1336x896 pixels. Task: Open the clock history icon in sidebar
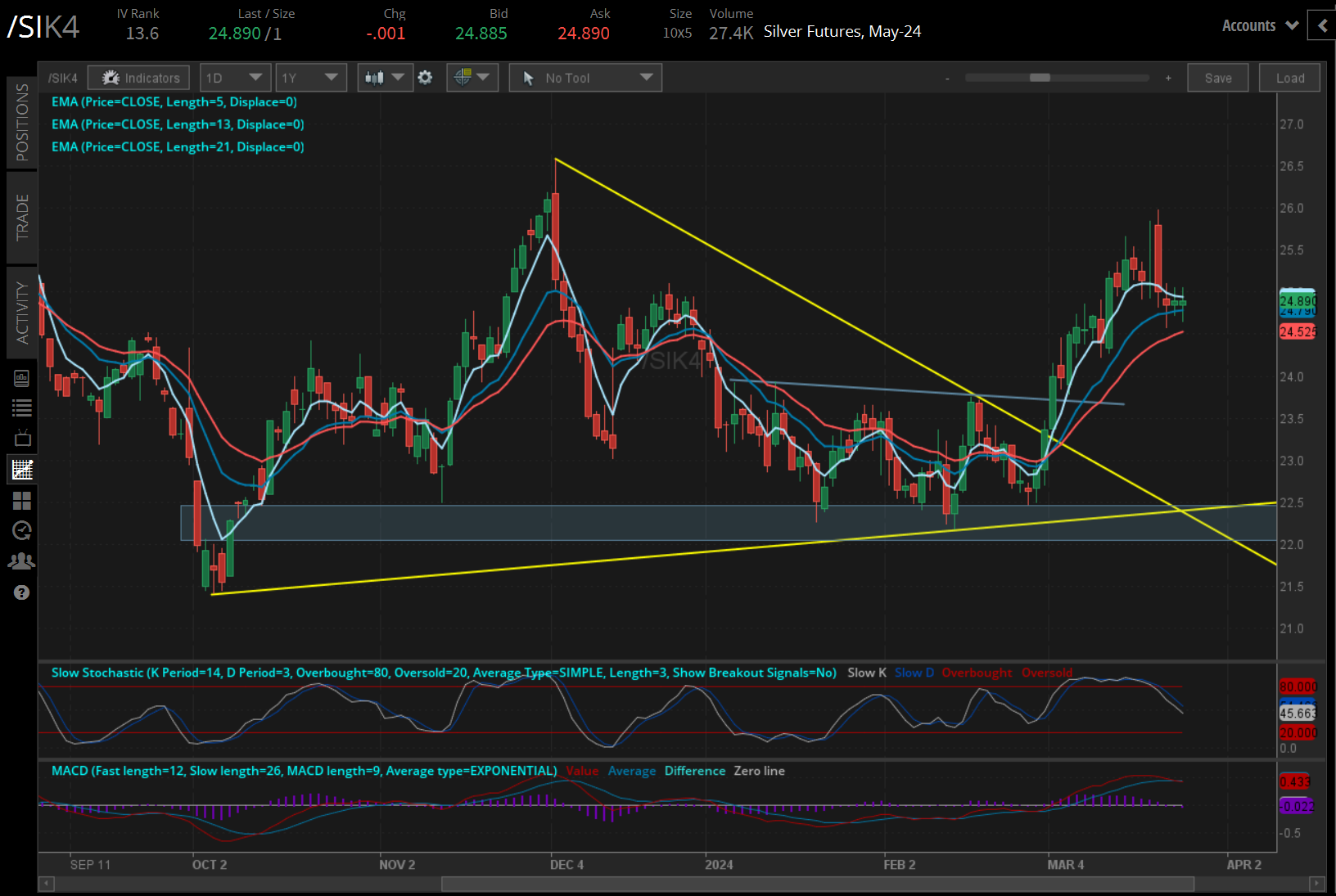click(x=22, y=530)
